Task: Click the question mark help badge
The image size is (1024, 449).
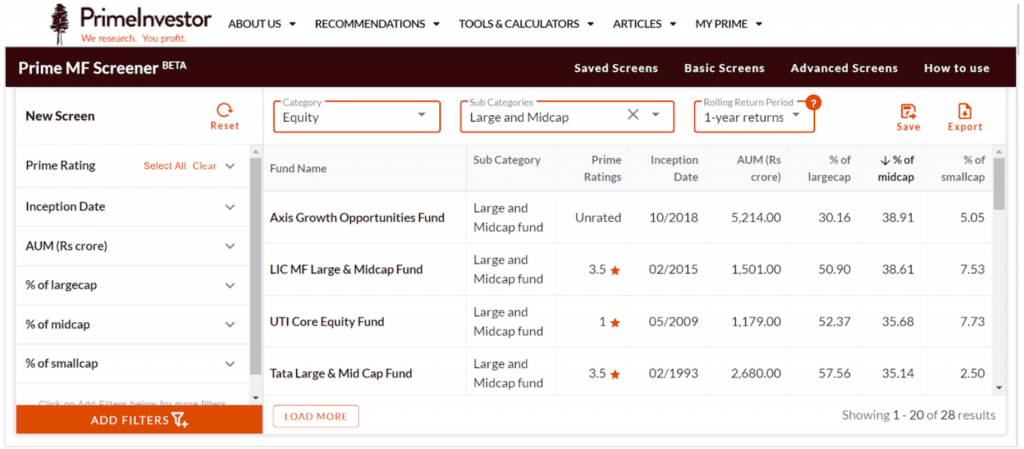Action: coord(813,102)
